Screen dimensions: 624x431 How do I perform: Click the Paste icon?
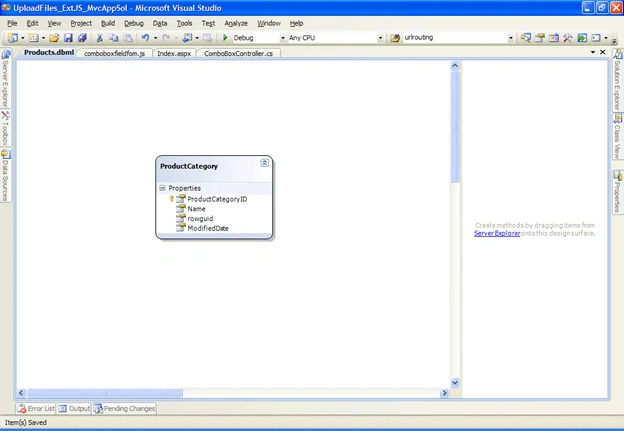[128, 38]
